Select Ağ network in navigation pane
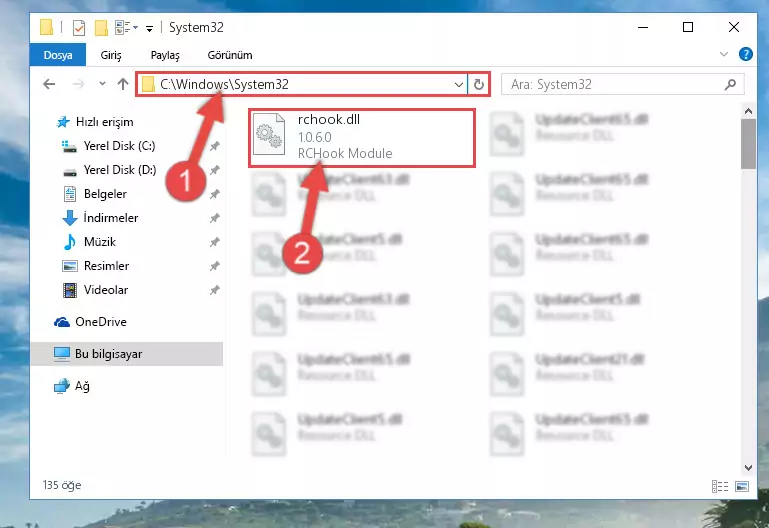 point(72,386)
